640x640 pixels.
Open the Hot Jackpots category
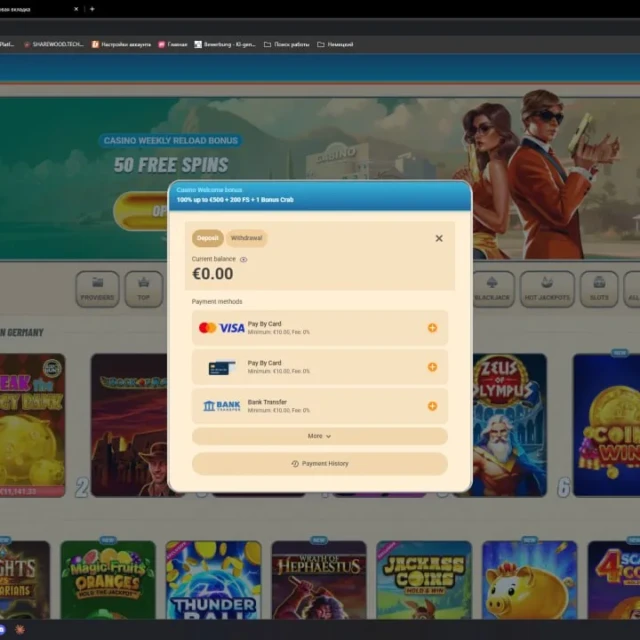(547, 289)
